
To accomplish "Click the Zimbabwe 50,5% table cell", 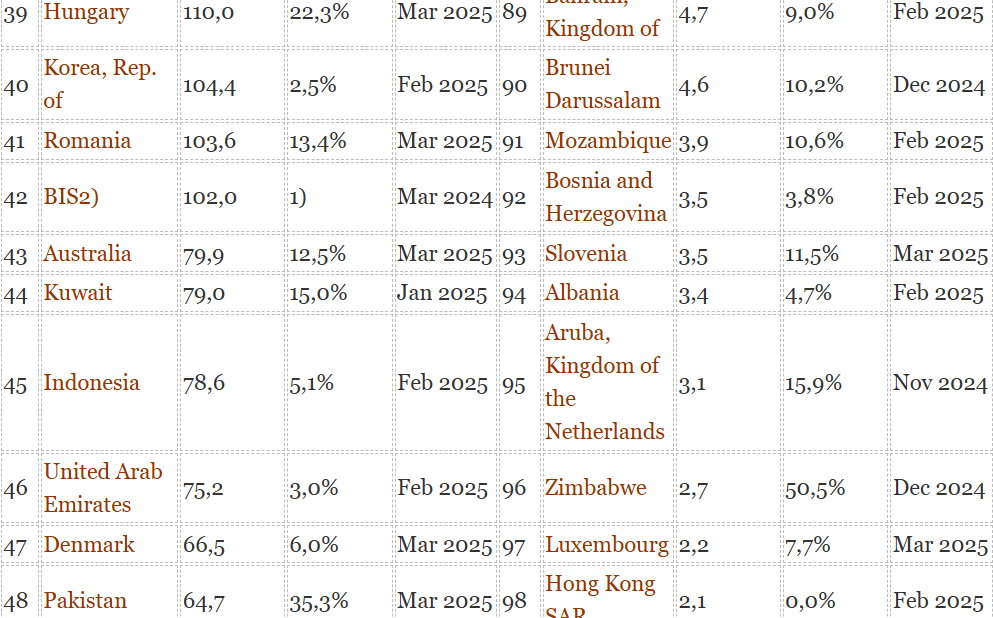I will (x=834, y=488).
